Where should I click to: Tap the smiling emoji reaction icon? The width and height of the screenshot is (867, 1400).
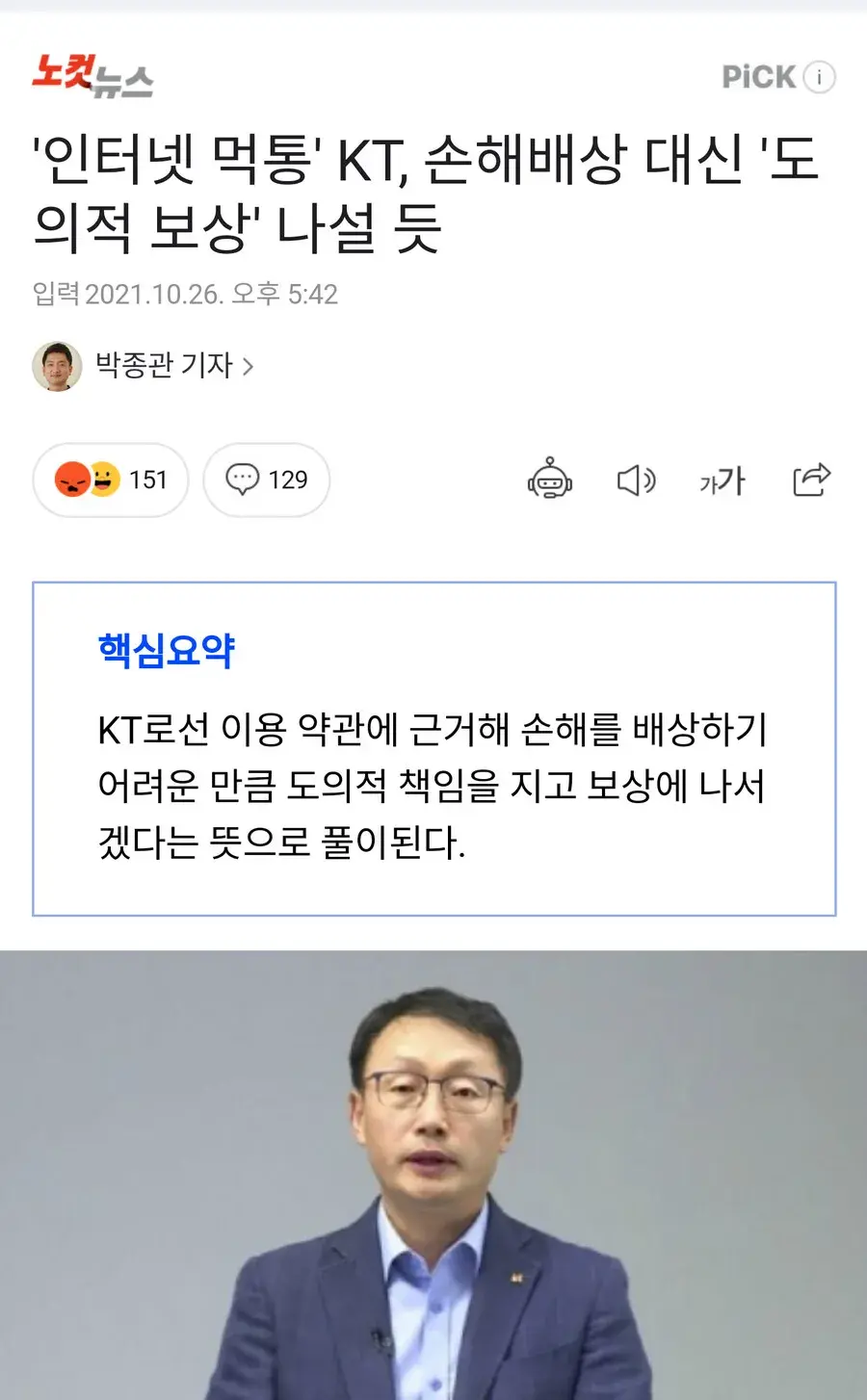coord(103,479)
